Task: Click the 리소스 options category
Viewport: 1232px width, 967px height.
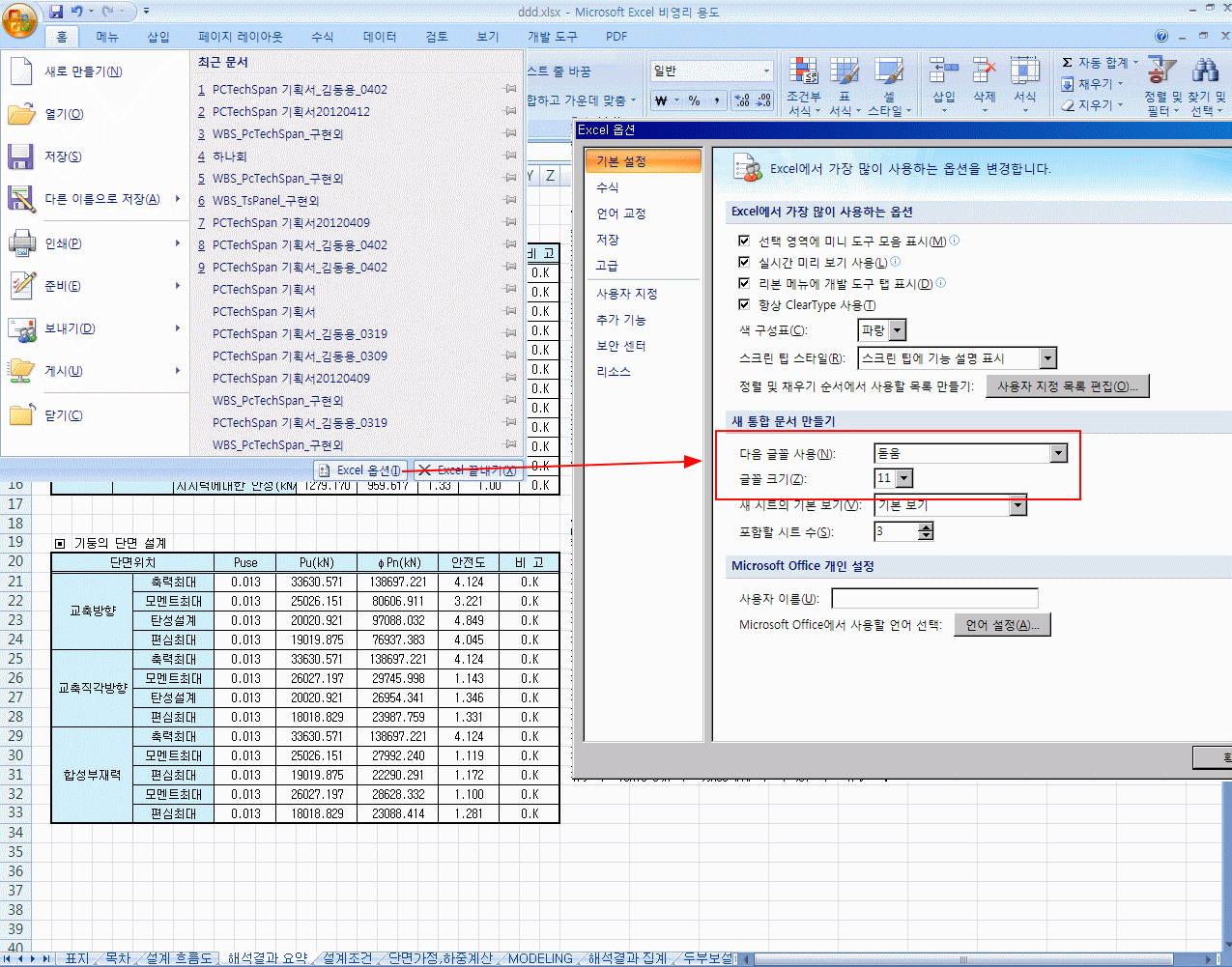Action: point(643,372)
